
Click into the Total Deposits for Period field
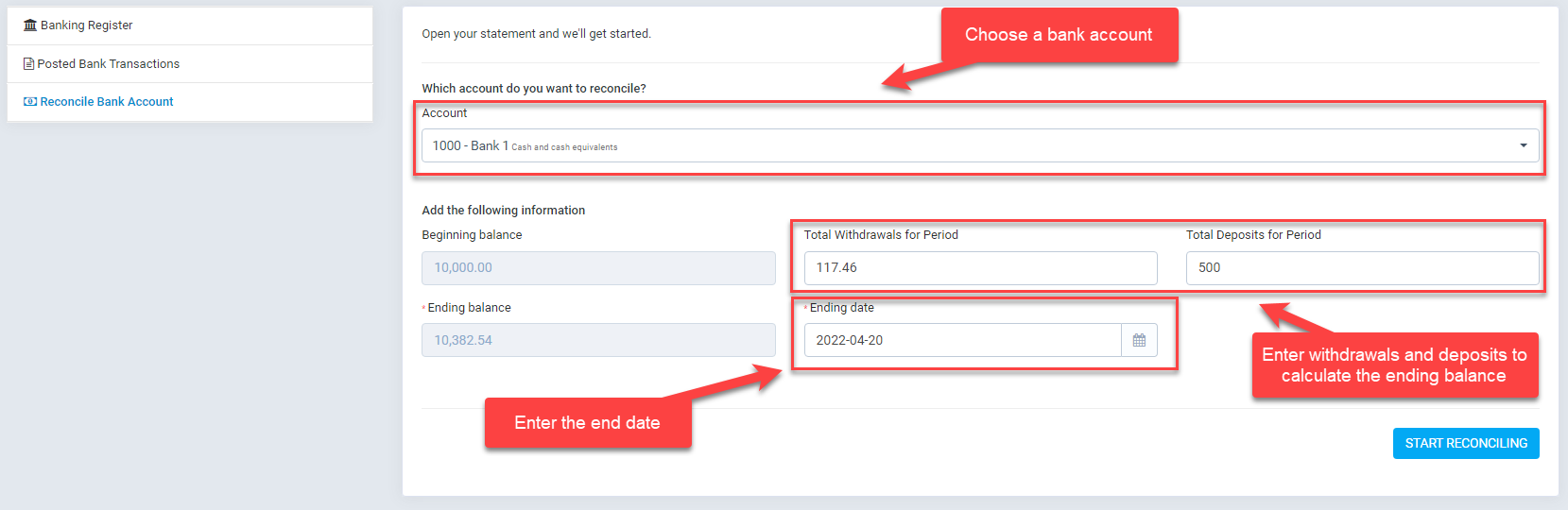(x=1362, y=268)
